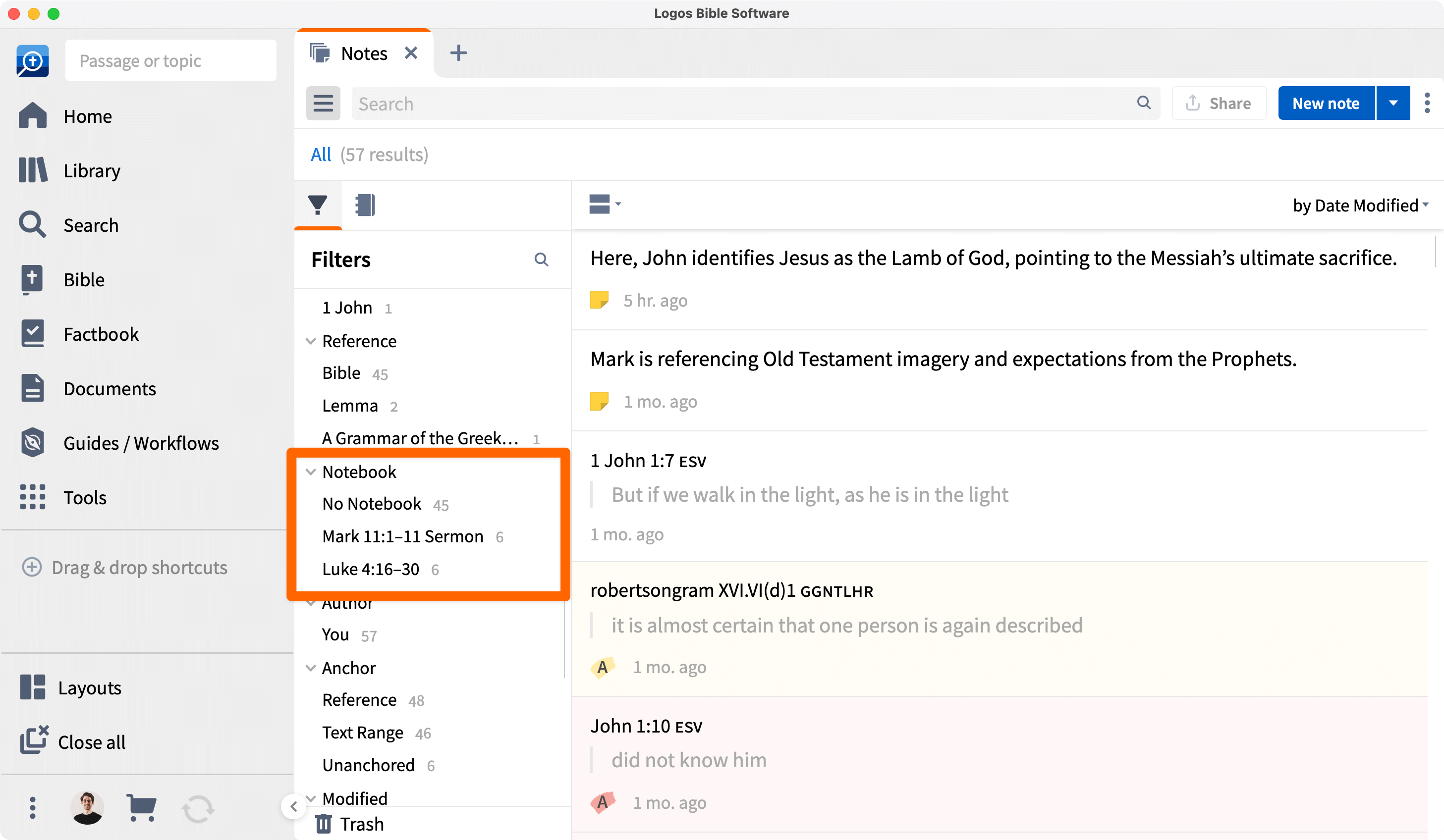
Task: Collapse the Reference filter group
Action: coord(311,341)
